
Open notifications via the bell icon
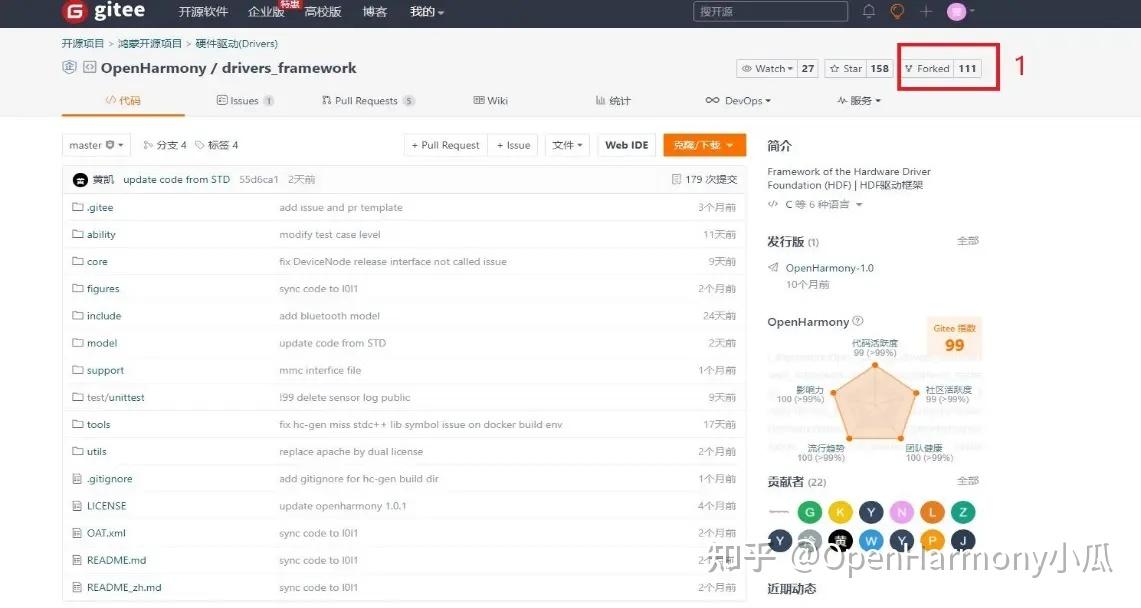coord(868,11)
